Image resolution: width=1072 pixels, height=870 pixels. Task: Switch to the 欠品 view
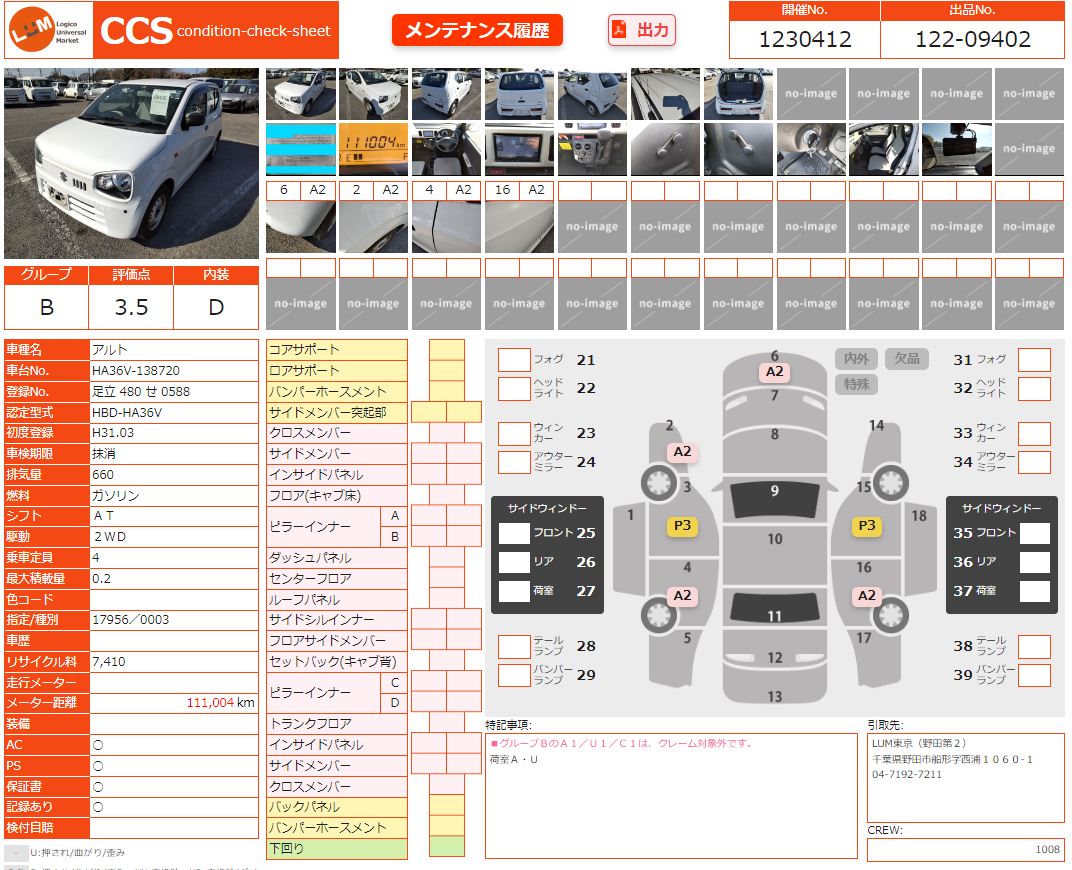tap(906, 358)
